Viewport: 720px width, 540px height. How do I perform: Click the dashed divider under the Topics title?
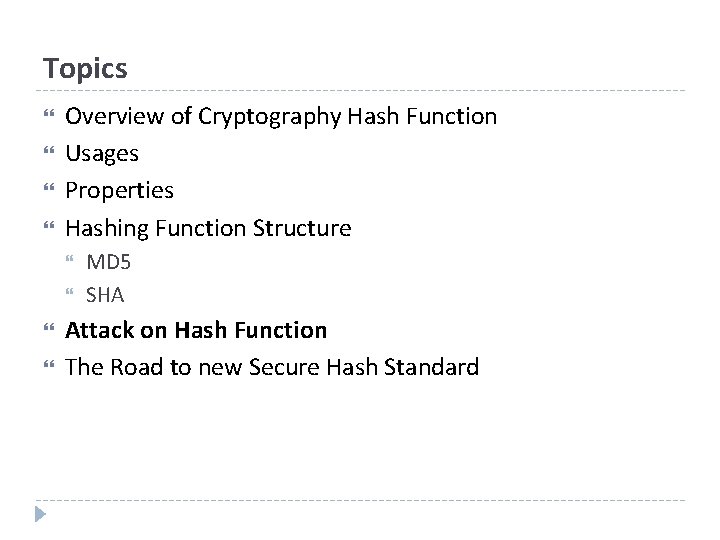360,90
